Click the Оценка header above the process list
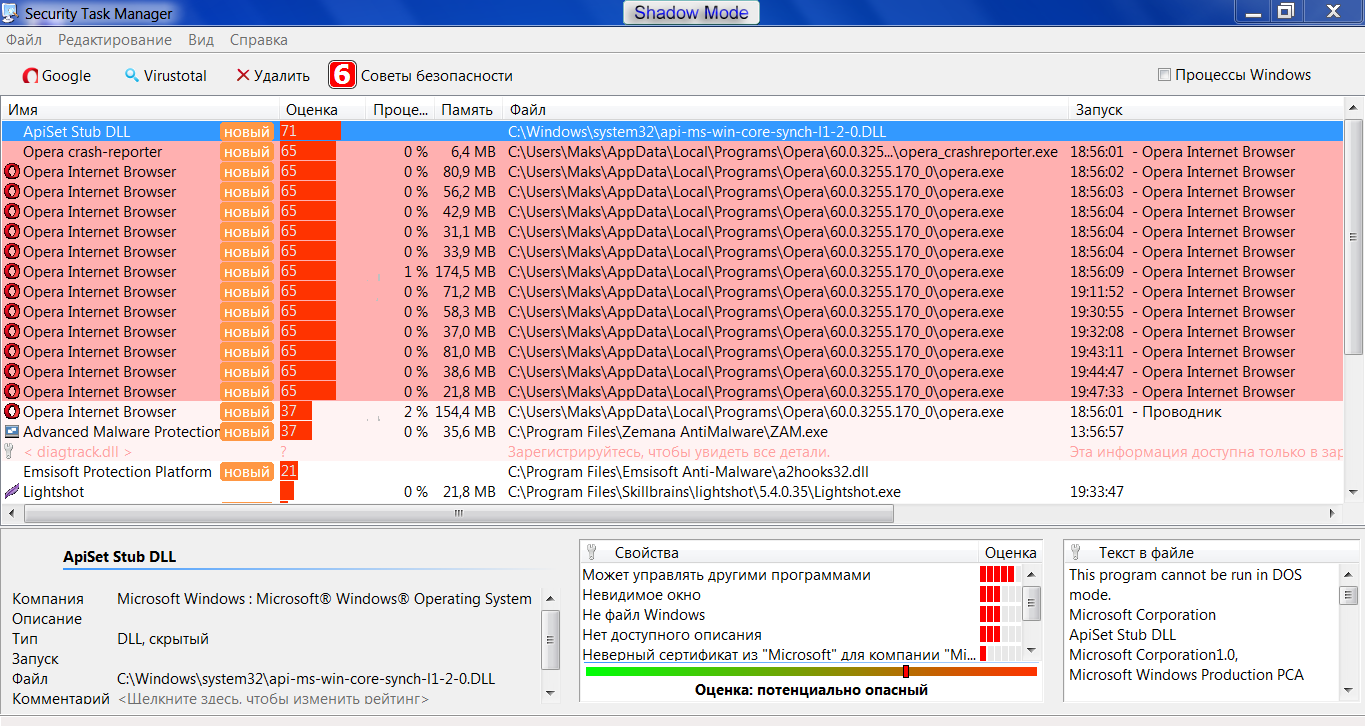The height and width of the screenshot is (726, 1365). click(x=322, y=110)
